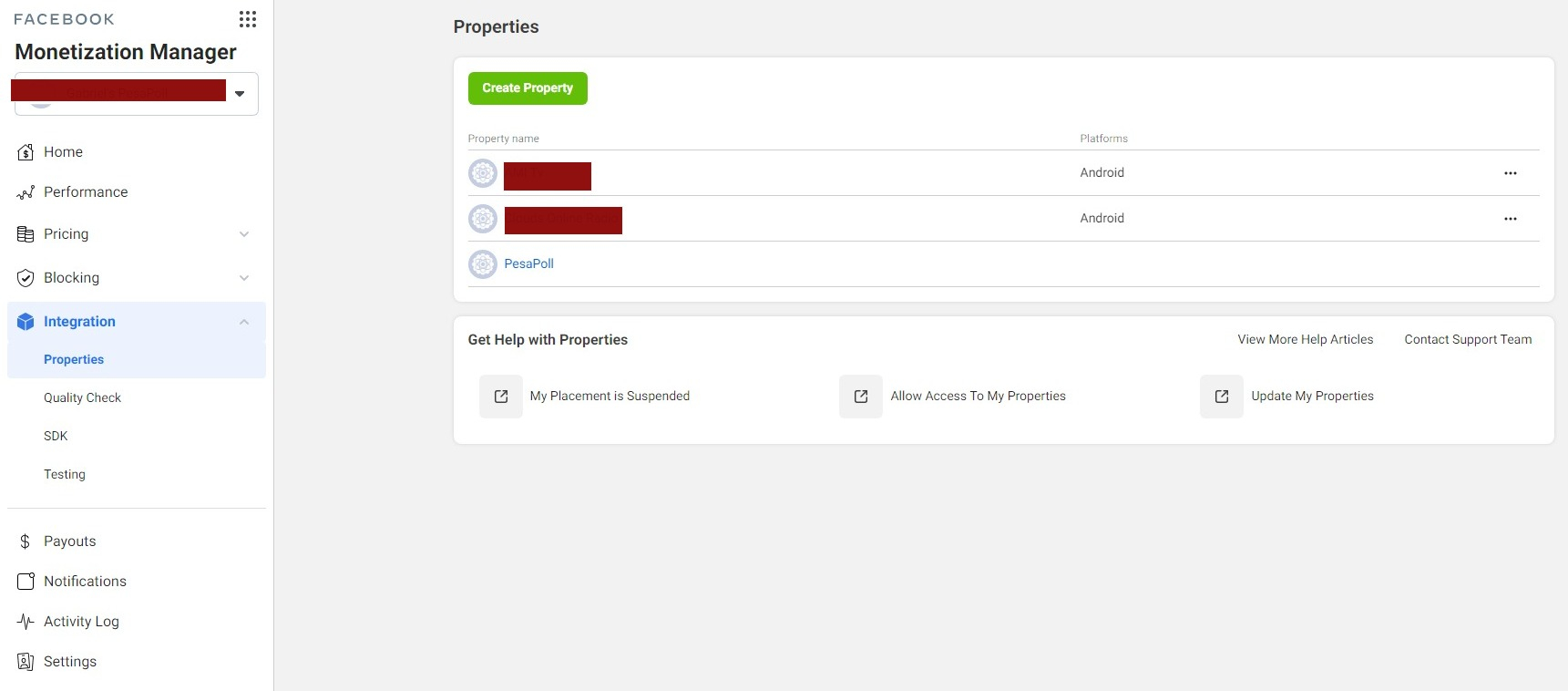The width and height of the screenshot is (1568, 691).
Task: Click the Notifications sidebar icon
Action: pyautogui.click(x=26, y=582)
